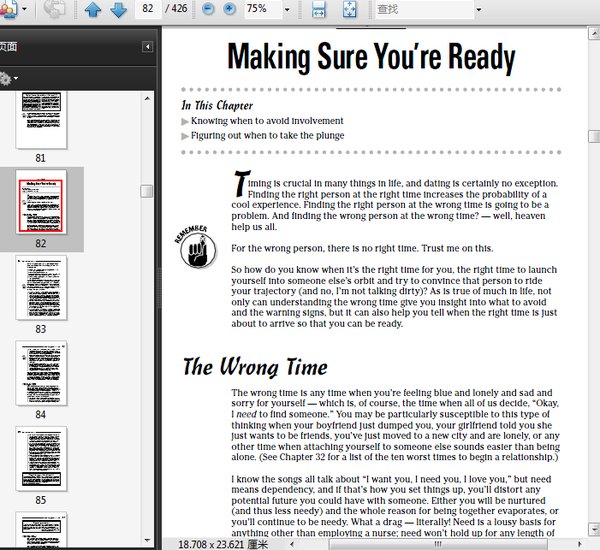Open page 83 thumbnail

[x=41, y=288]
